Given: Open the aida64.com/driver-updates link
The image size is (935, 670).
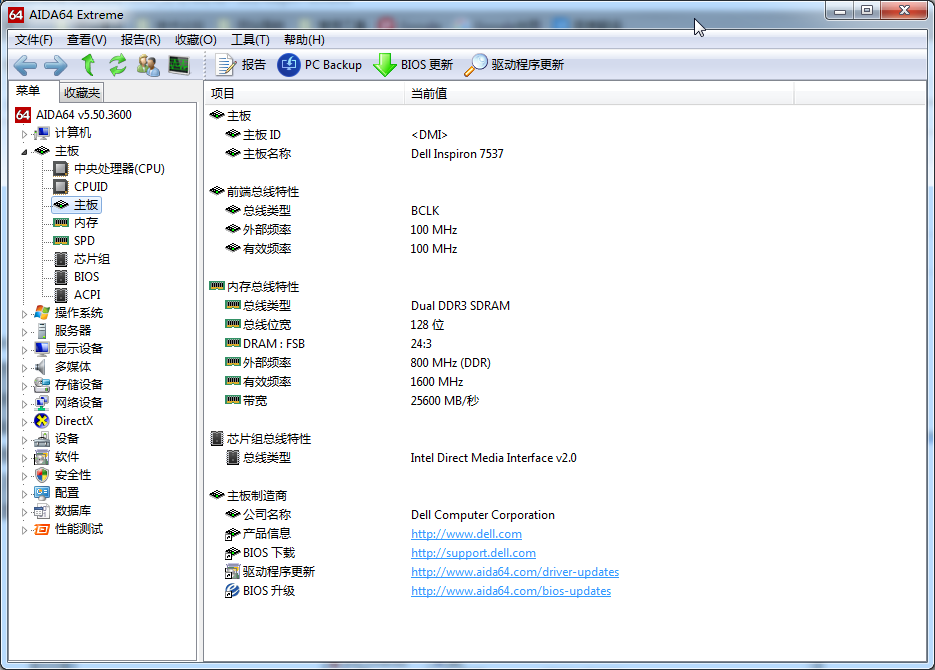Looking at the screenshot, I should pyautogui.click(x=515, y=572).
